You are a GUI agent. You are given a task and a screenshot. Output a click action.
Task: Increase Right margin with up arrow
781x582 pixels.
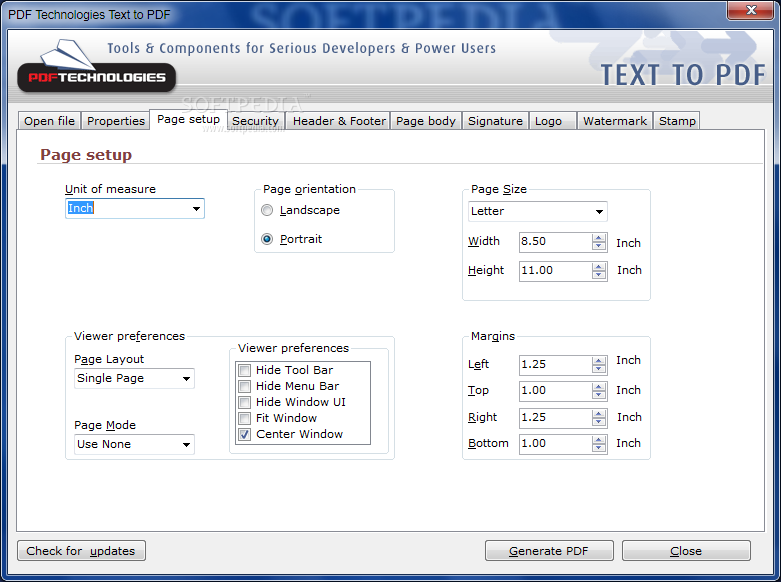pyautogui.click(x=599, y=414)
